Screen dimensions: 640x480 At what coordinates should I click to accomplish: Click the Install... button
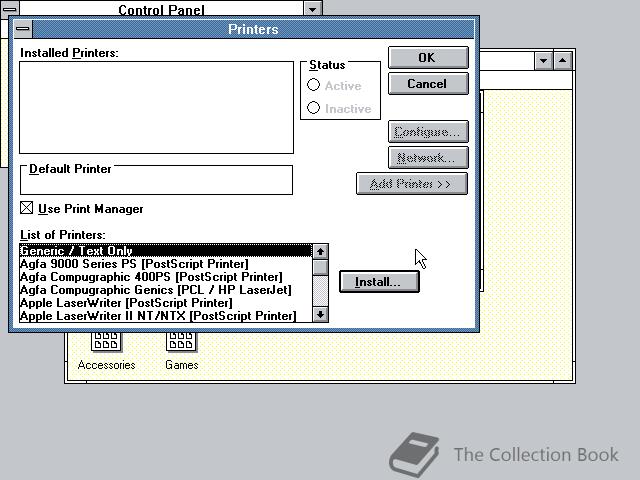coord(379,282)
